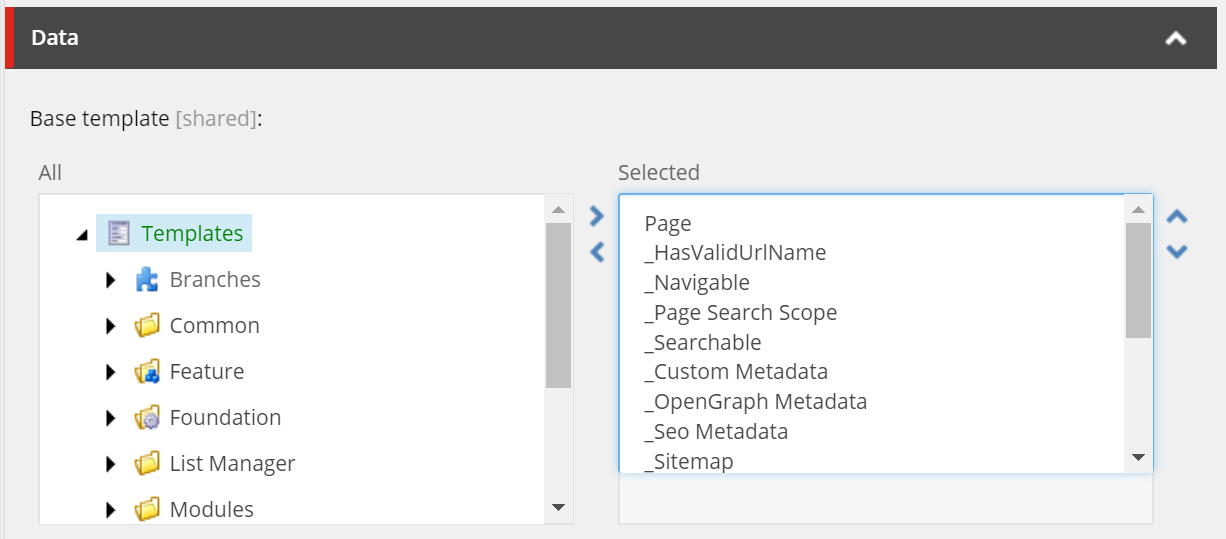Choose _Seo Metadata from Selected list
This screenshot has height=539, width=1226.
(716, 432)
